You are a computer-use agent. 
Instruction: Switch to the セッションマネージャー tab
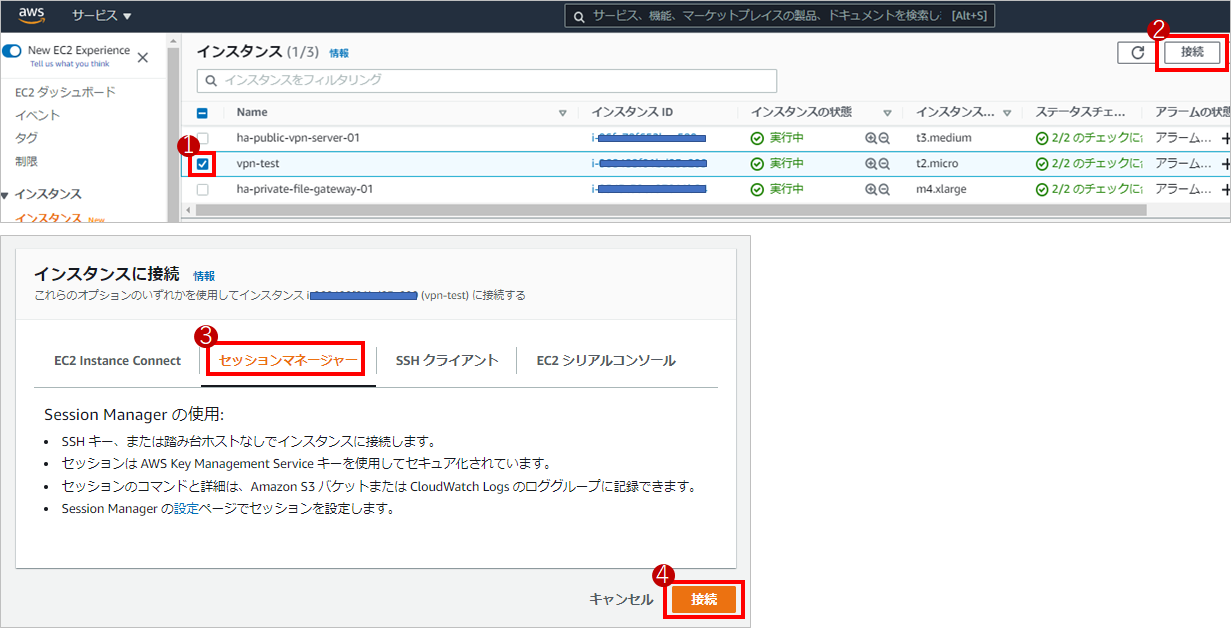click(x=288, y=360)
